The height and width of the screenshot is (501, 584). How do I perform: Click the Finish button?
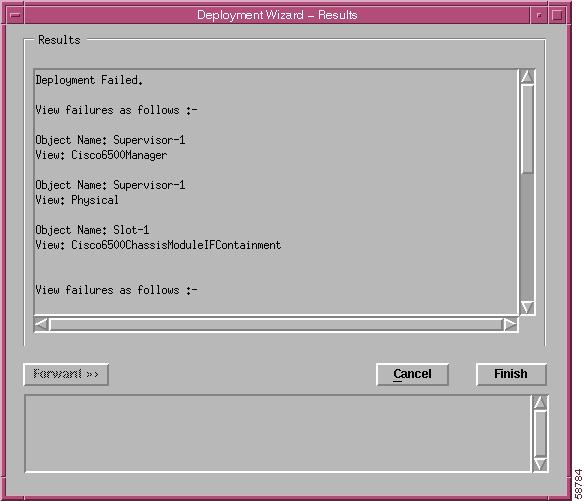click(511, 374)
